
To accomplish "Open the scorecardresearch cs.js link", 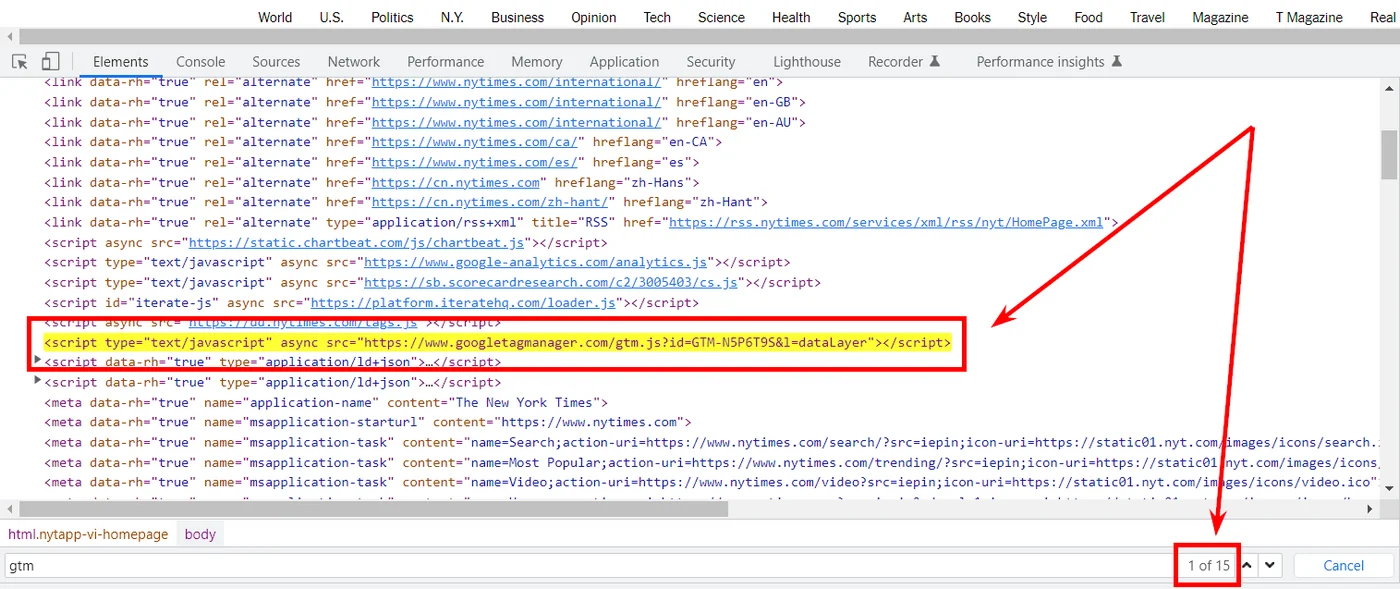I will pyautogui.click(x=551, y=282).
